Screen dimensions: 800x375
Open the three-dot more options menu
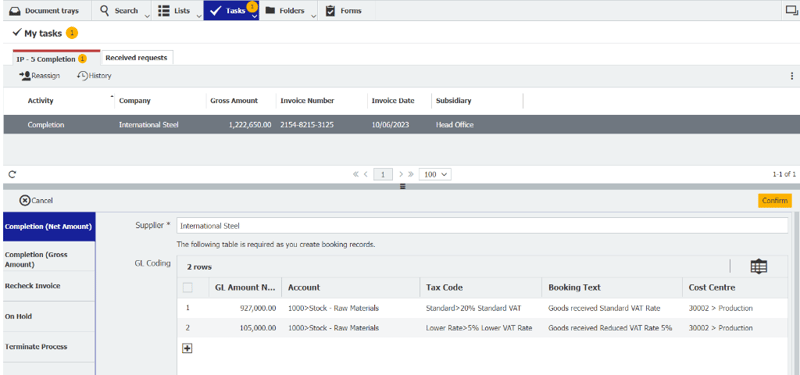792,76
